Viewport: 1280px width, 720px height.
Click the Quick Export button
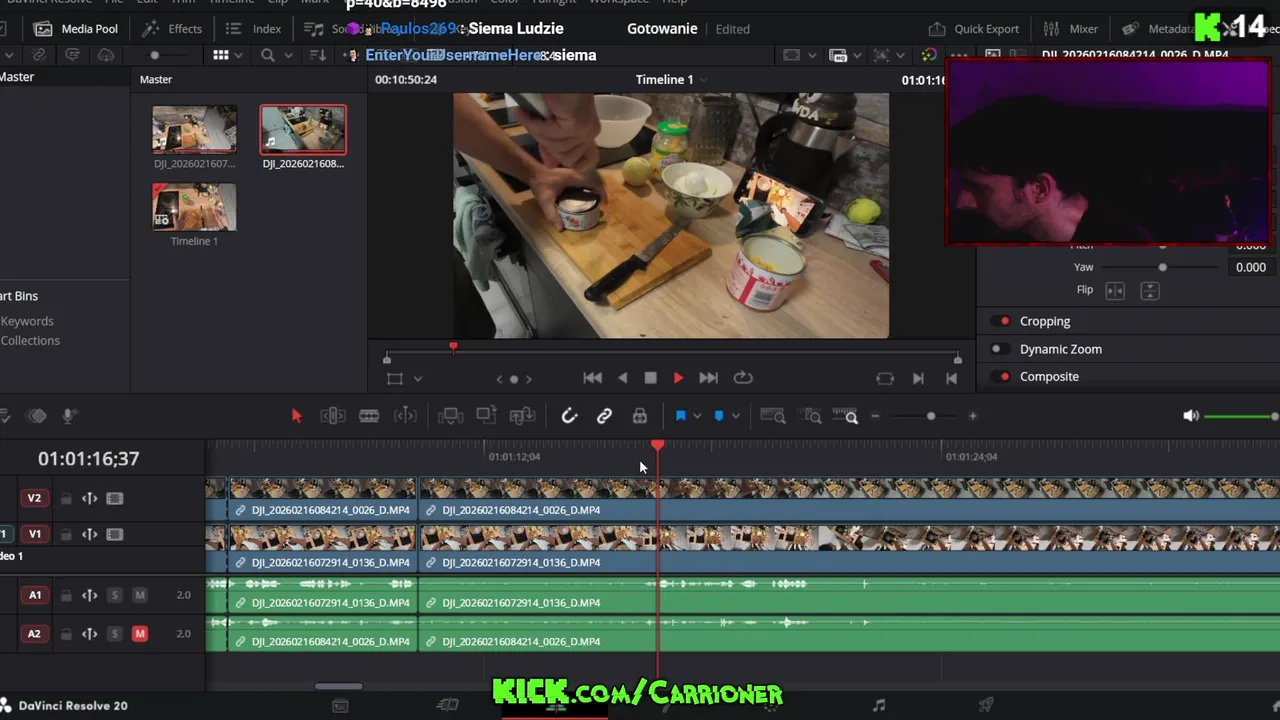click(974, 29)
